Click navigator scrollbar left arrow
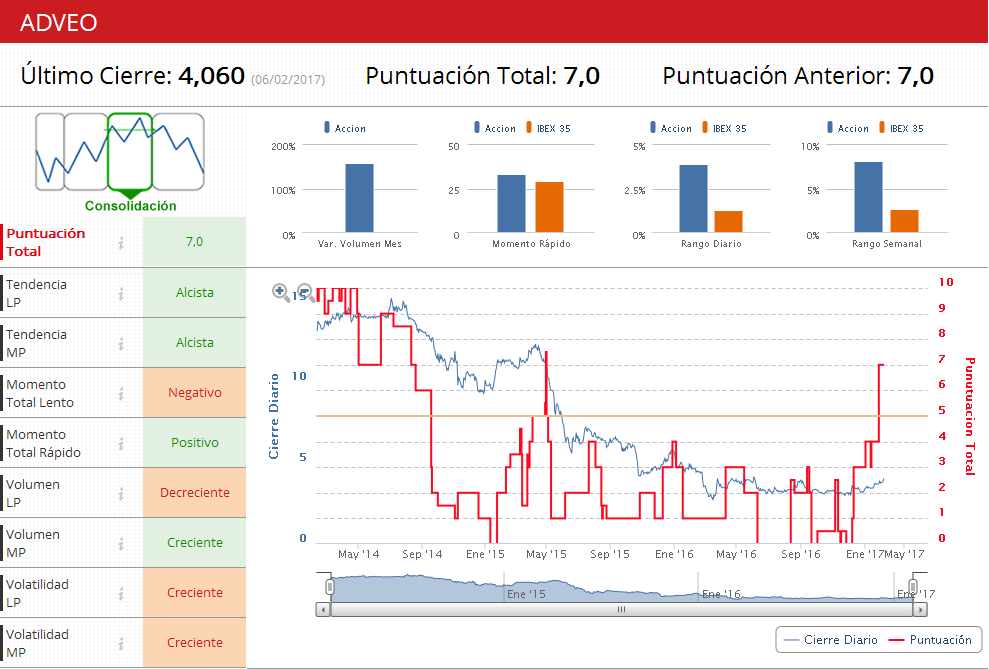The image size is (989, 669). [x=323, y=610]
